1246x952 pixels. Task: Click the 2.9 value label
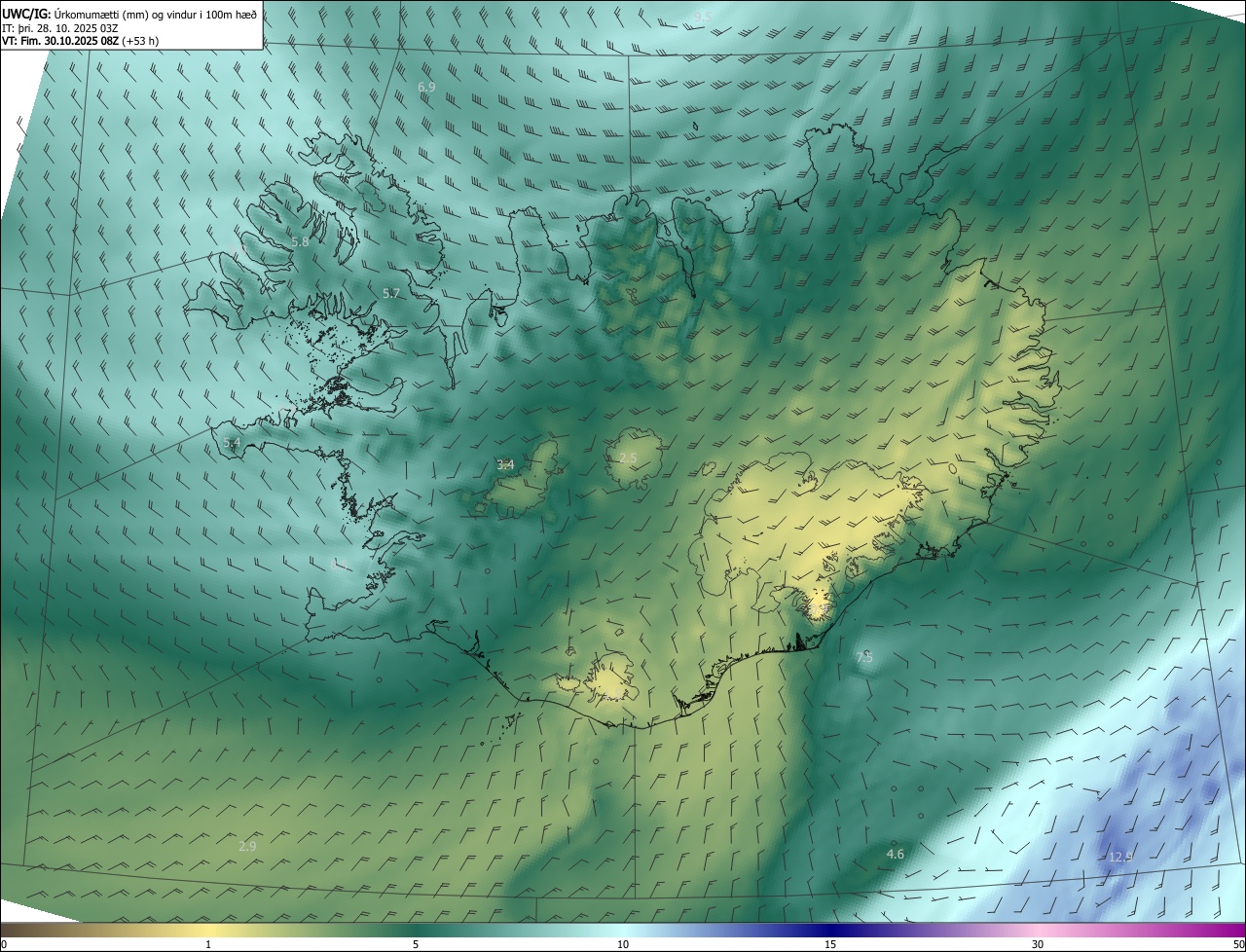coord(247,846)
